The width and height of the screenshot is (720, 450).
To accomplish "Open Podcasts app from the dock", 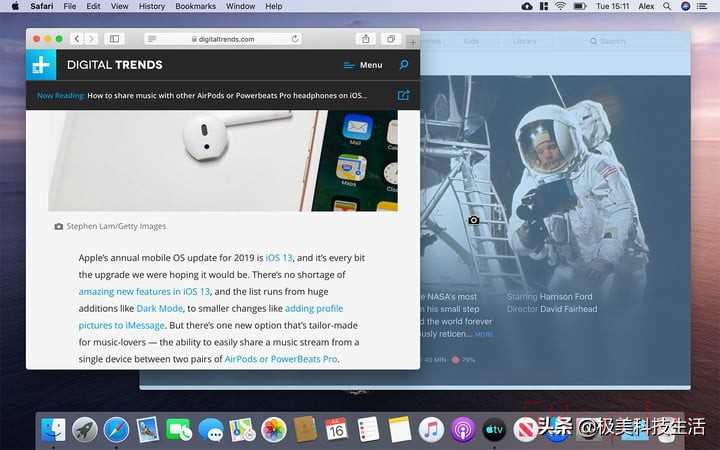I will [462, 430].
